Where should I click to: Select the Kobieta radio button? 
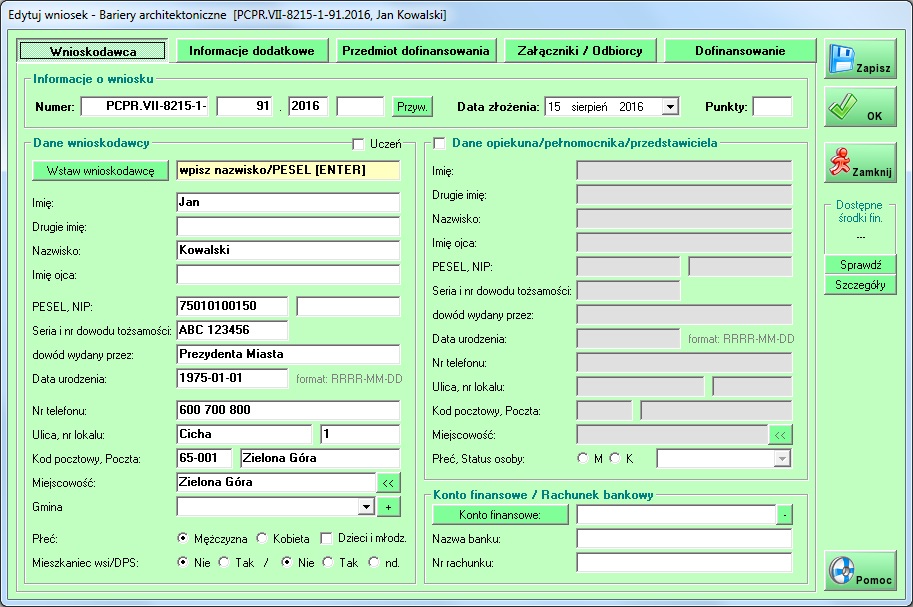(x=262, y=538)
